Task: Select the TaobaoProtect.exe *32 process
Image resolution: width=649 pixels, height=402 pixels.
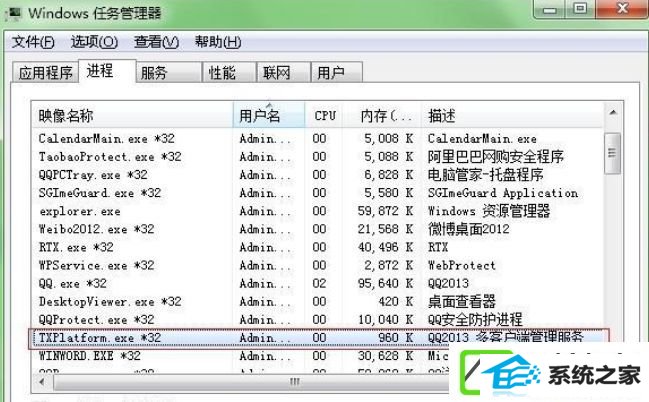Action: click(318, 157)
